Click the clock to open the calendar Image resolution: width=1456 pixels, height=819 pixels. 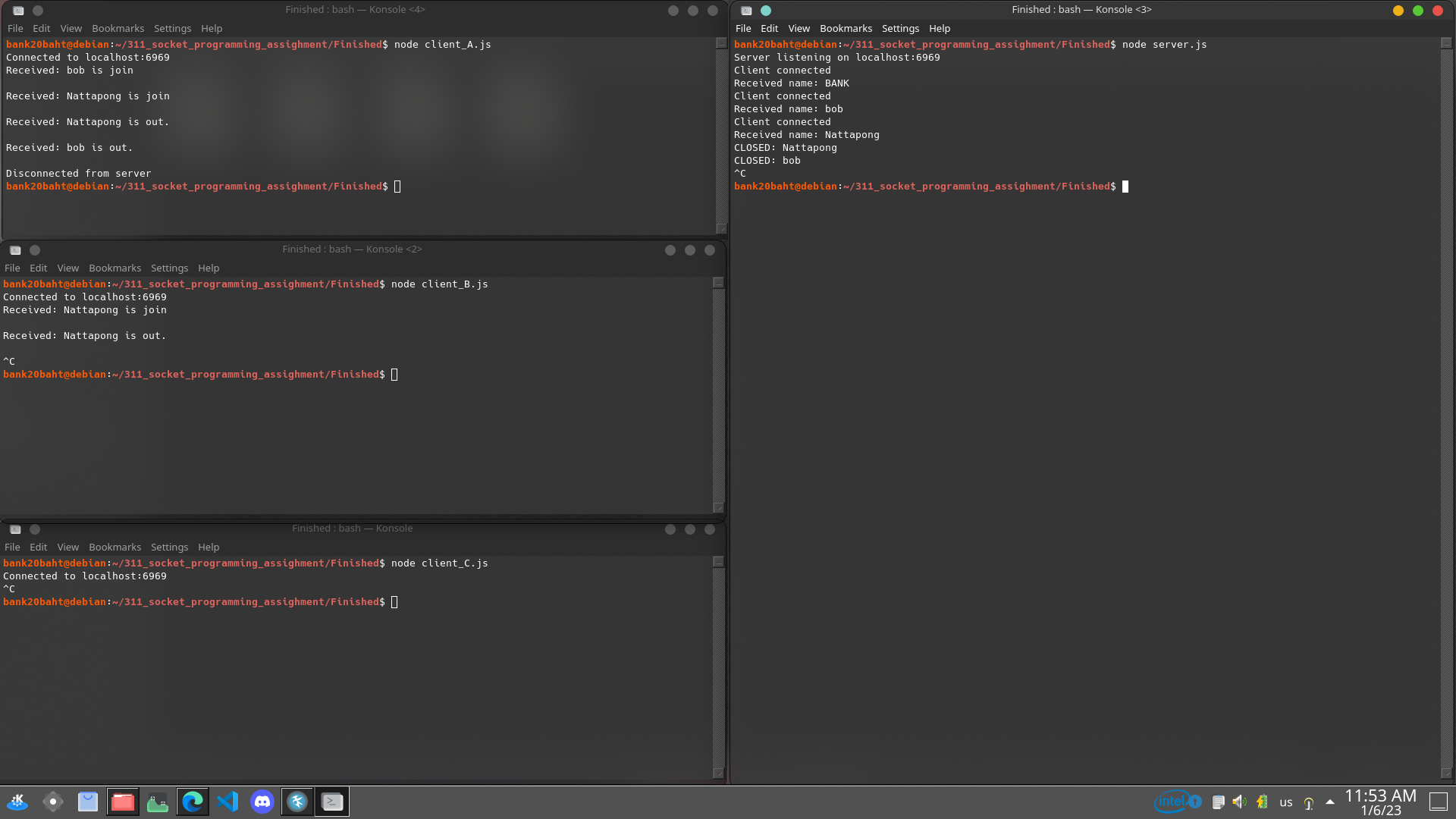point(1380,802)
